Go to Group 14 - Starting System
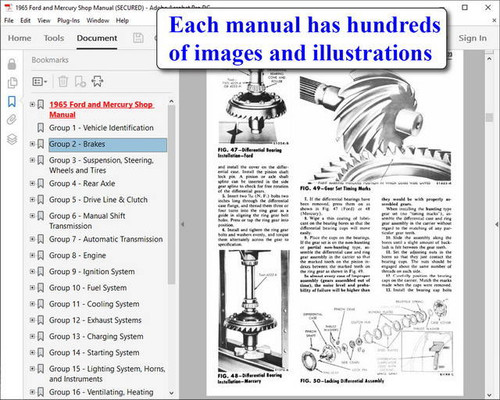This screenshot has height=400, width=500. [x=94, y=352]
